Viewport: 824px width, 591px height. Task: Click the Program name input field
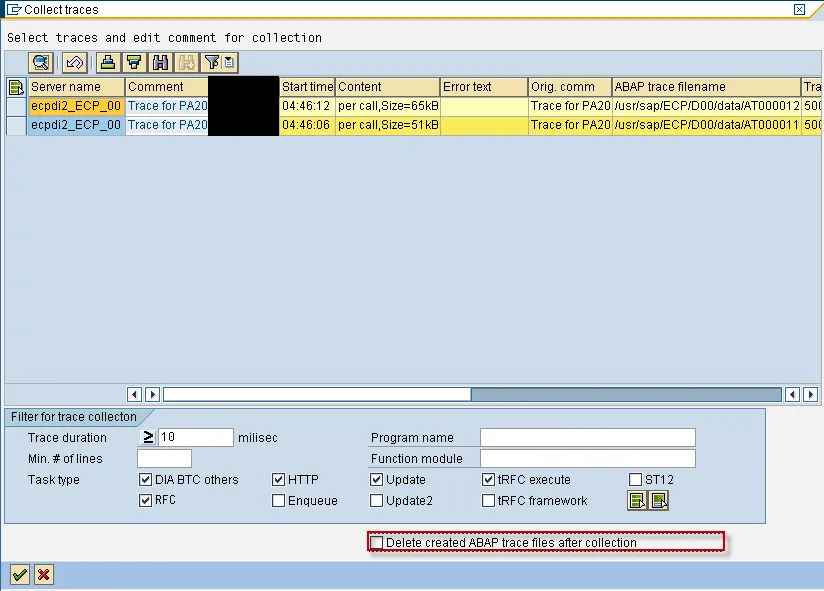pos(585,437)
